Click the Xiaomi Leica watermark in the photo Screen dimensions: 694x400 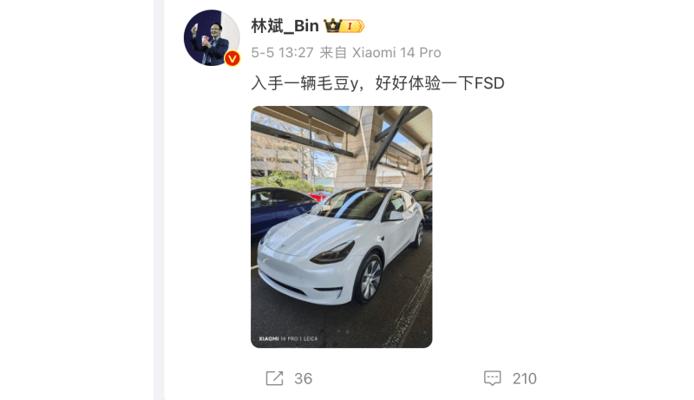[288, 338]
